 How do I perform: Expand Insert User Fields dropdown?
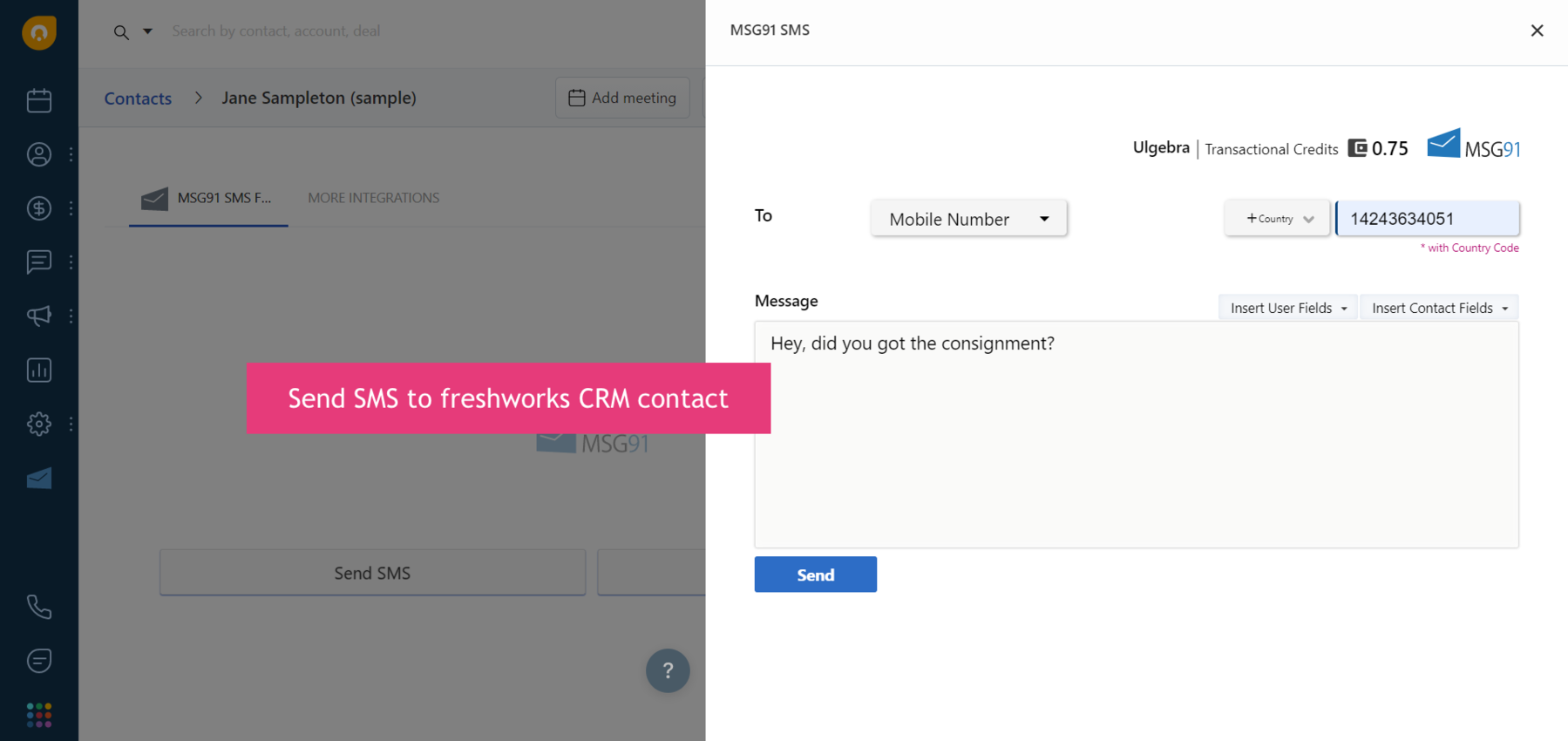[1287, 308]
